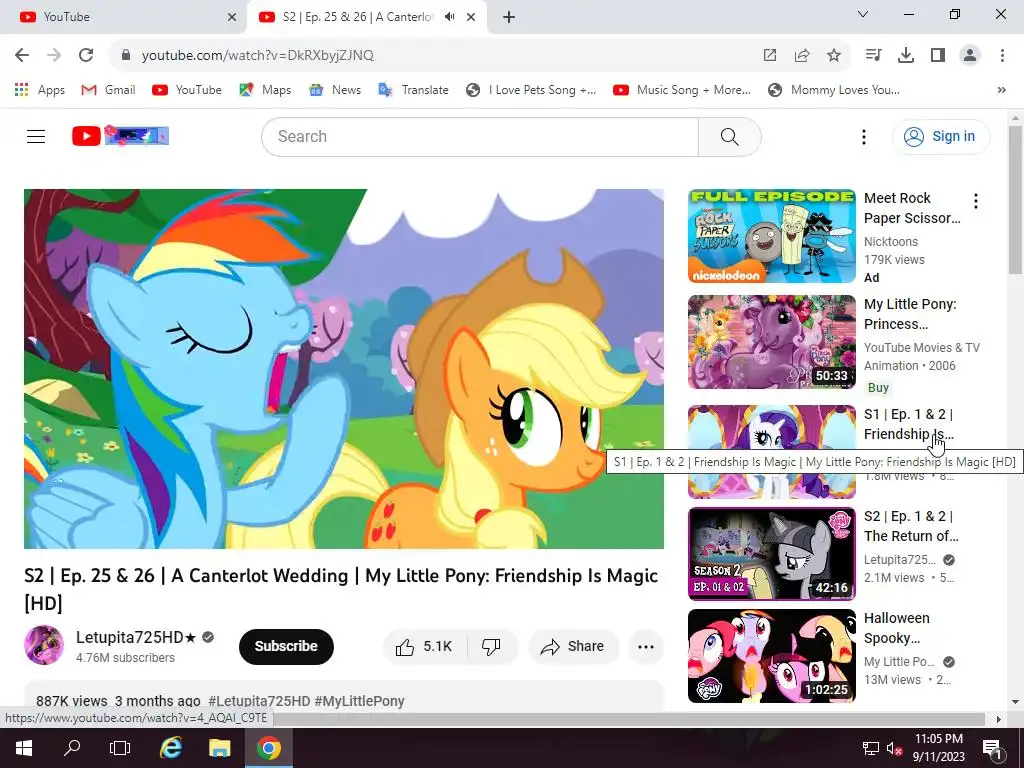Open media controls in Chrome toolbar
The height and width of the screenshot is (768, 1024).
tap(873, 56)
